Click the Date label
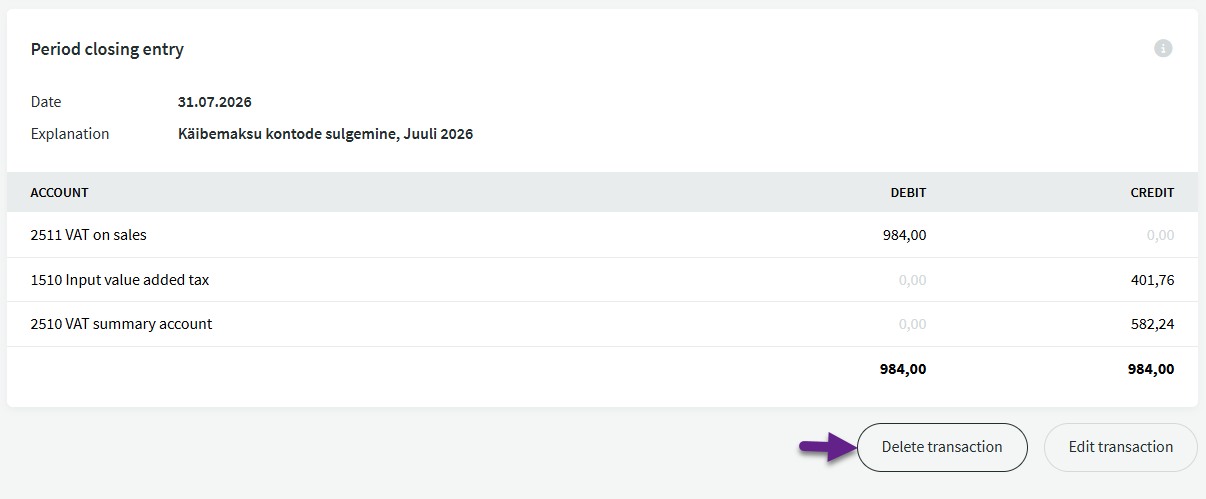 tap(46, 102)
